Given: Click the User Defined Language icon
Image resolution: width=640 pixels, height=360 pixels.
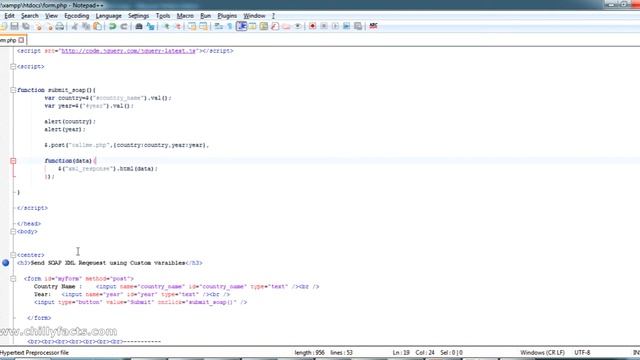Looking at the screenshot, I should point(252,27).
